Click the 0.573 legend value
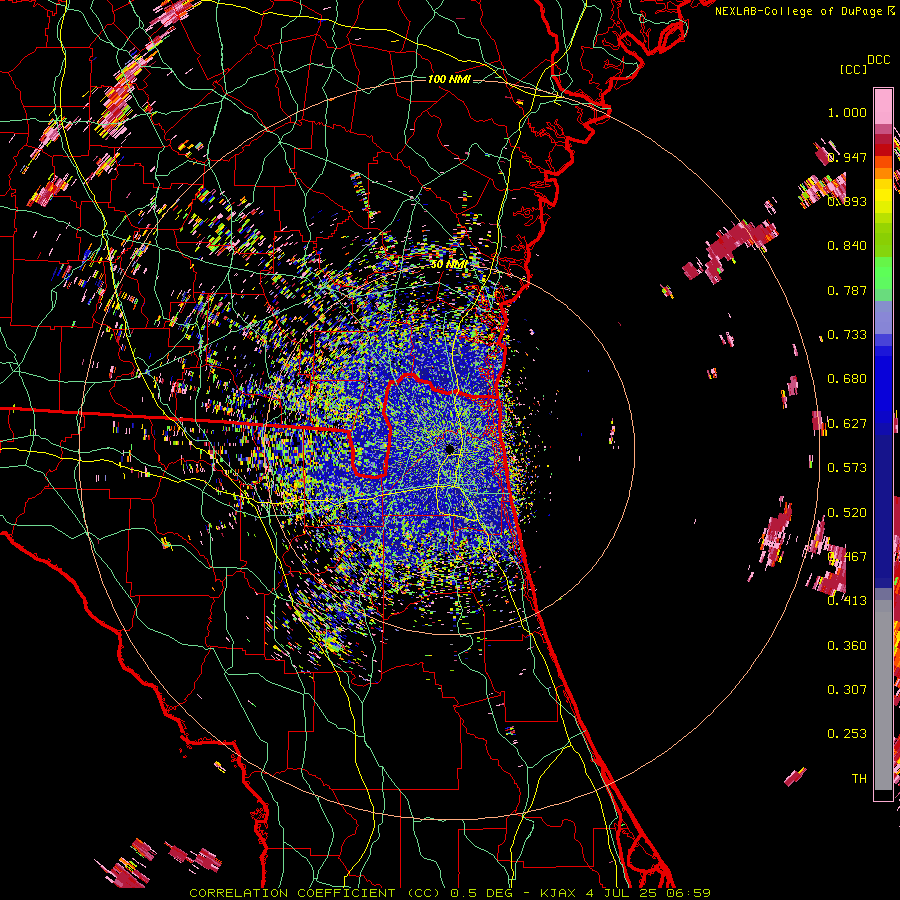Viewport: 900px width, 900px height. pyautogui.click(x=847, y=468)
